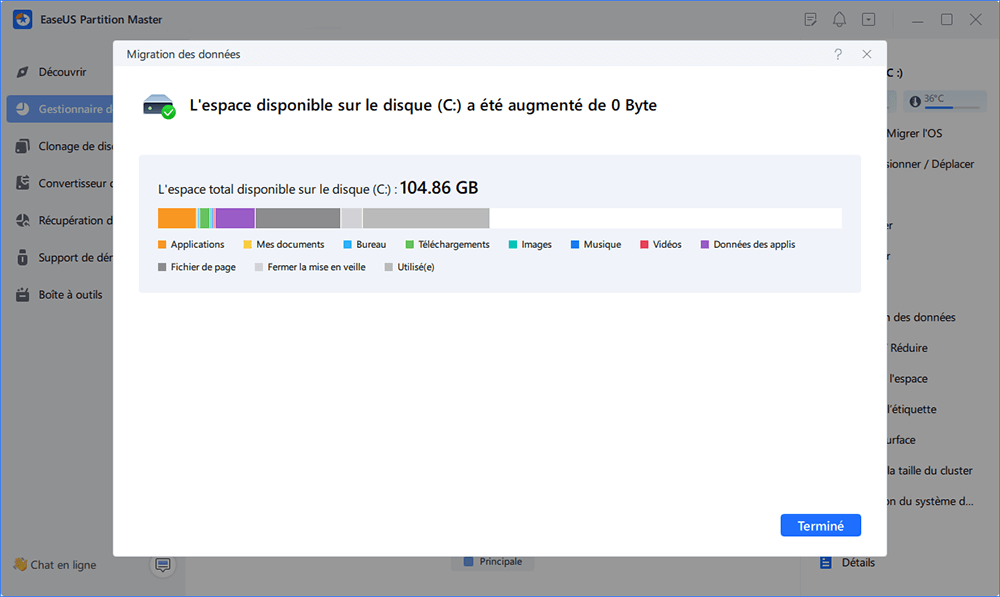The width and height of the screenshot is (1000, 597).
Task: Click the chat feedback bubble icon
Action: click(x=163, y=564)
